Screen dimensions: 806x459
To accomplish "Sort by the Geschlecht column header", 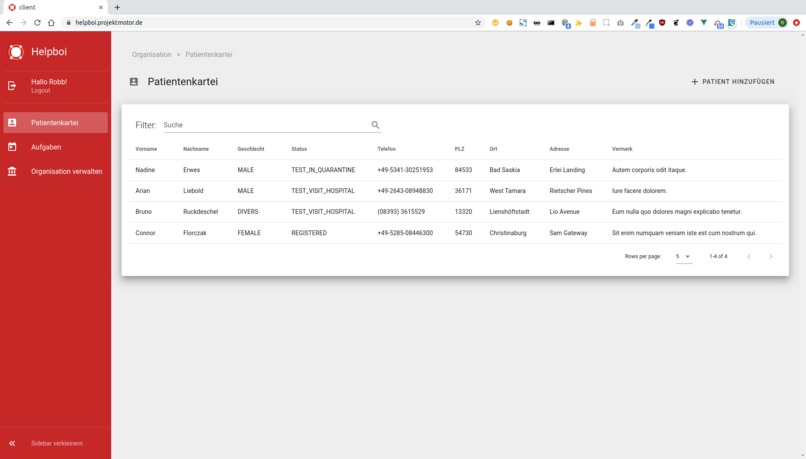I will tap(251, 149).
